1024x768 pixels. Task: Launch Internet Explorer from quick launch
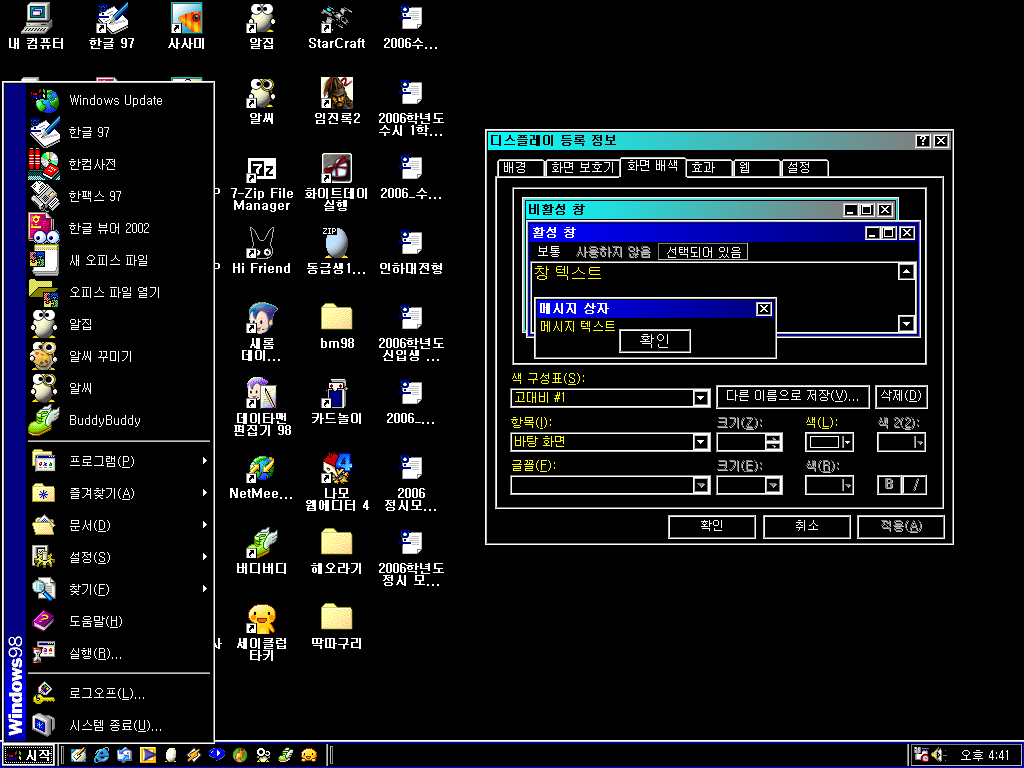click(101, 756)
